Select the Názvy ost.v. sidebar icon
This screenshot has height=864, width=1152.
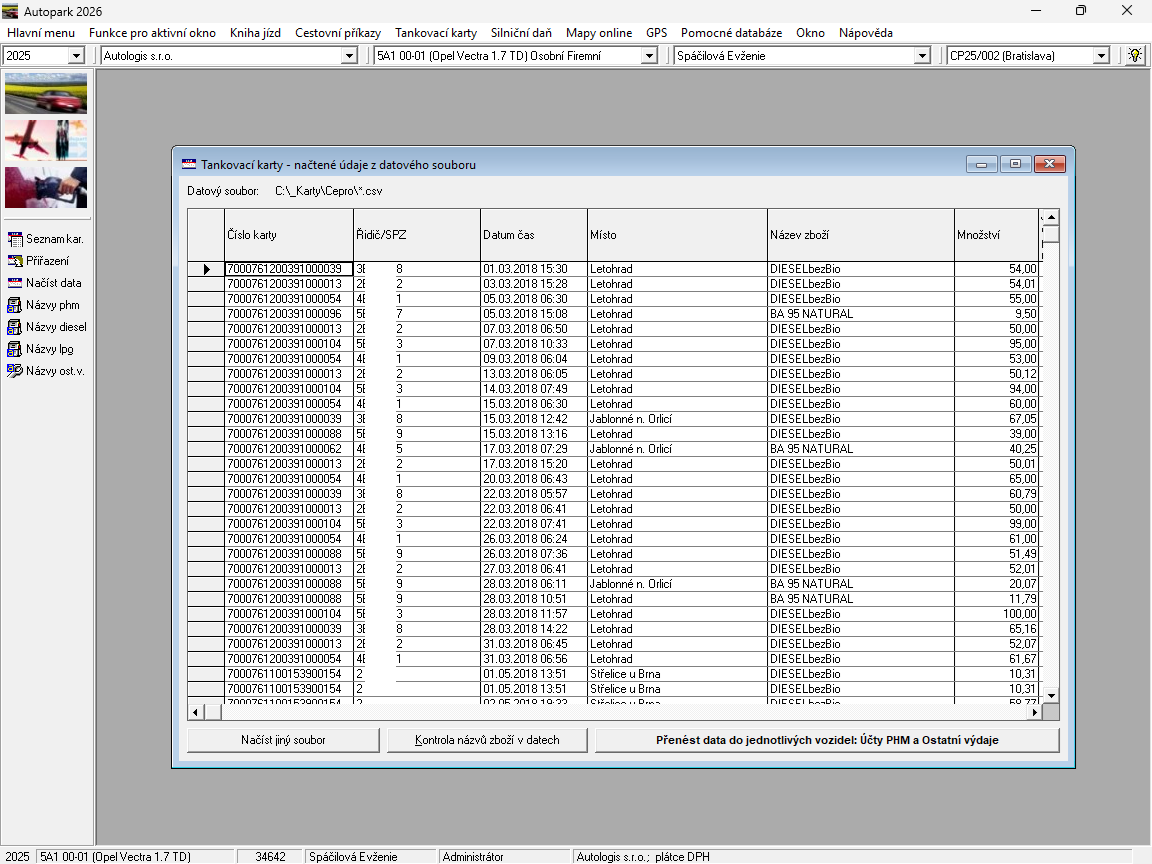pos(15,371)
